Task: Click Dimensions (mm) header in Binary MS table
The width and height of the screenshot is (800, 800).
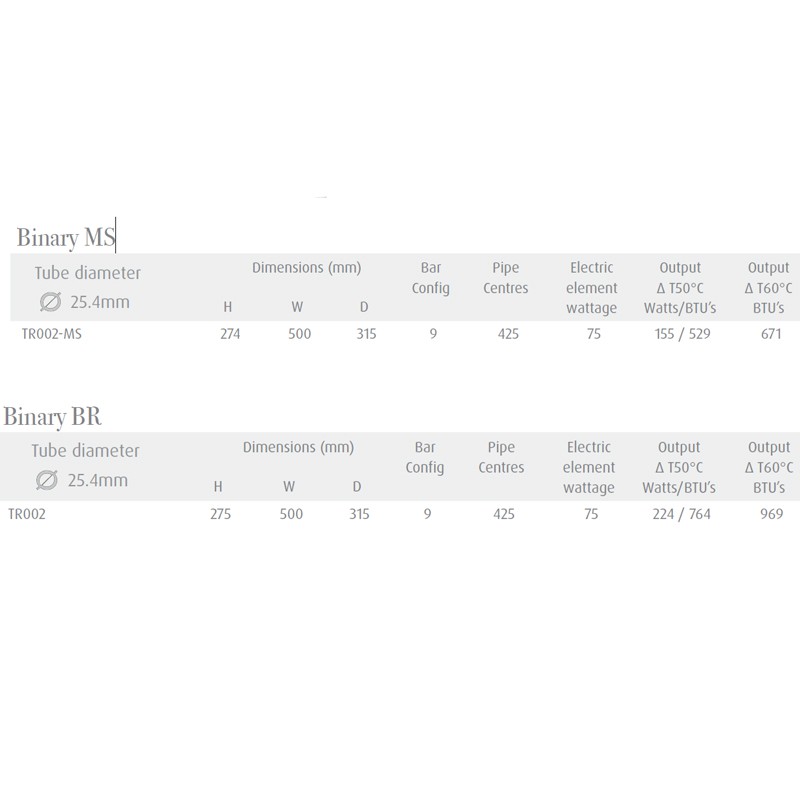Action: click(307, 268)
